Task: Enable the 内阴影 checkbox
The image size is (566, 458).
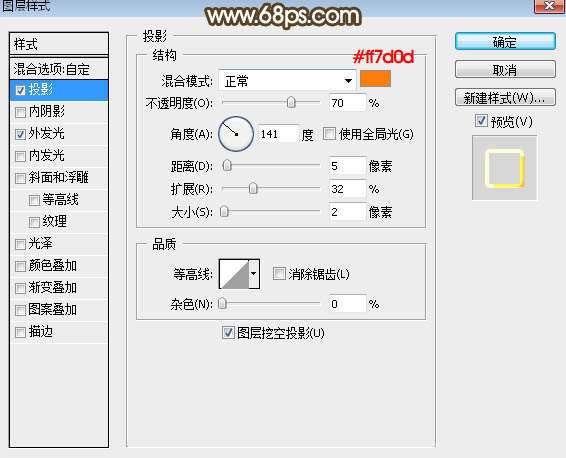Action: click(x=20, y=112)
